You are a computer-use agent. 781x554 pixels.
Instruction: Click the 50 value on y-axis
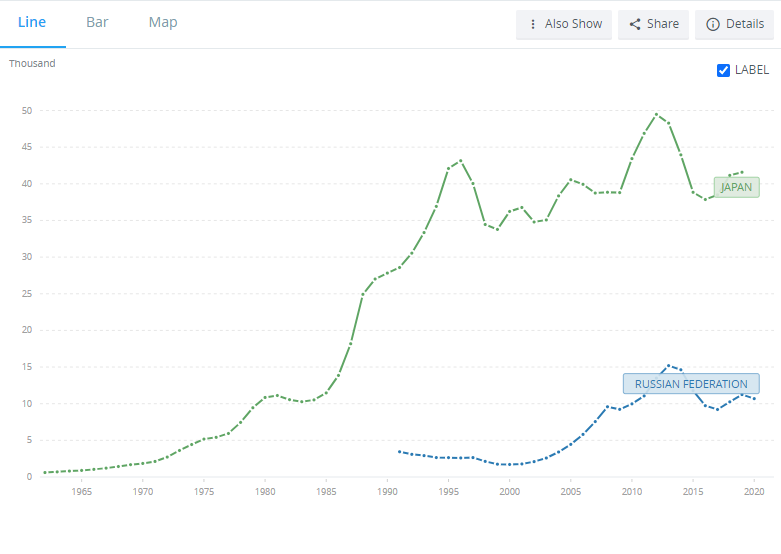[x=27, y=111]
